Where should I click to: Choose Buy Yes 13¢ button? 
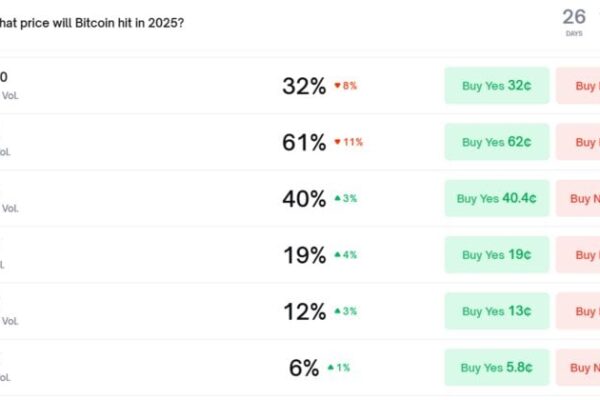(496, 311)
